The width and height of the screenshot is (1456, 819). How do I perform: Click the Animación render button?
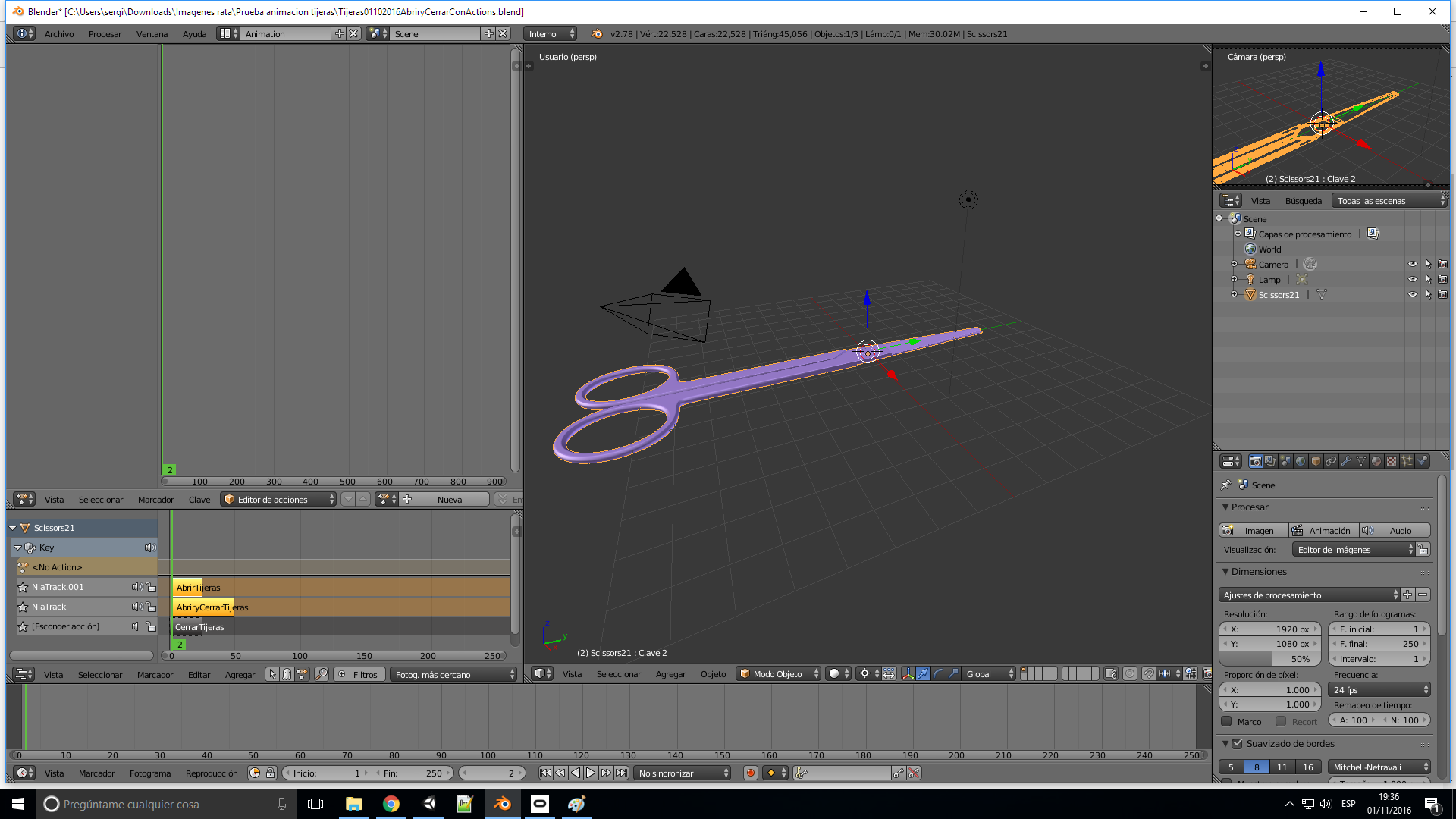point(1323,531)
